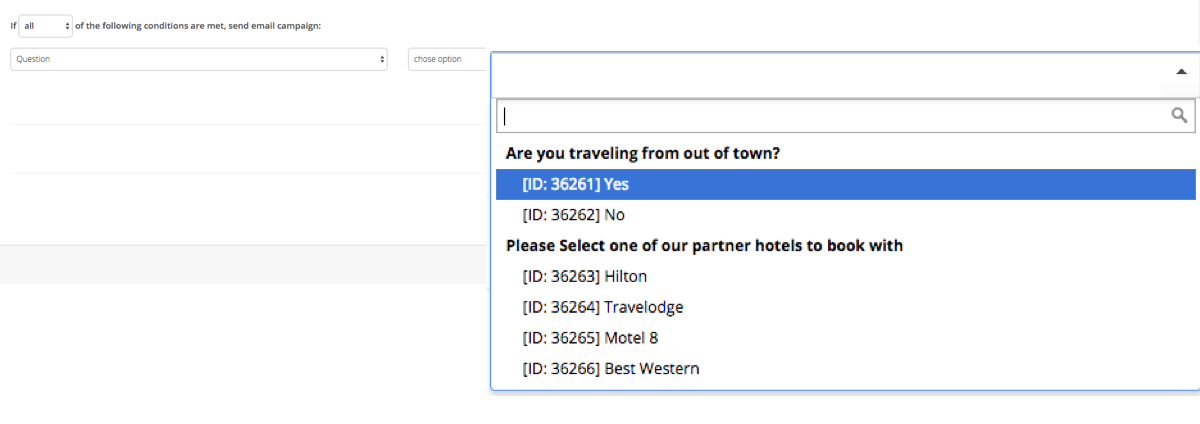Choose the '[ID: 36264] Travelodge' option
Screen dimensions: 1200x424
[x=602, y=307]
